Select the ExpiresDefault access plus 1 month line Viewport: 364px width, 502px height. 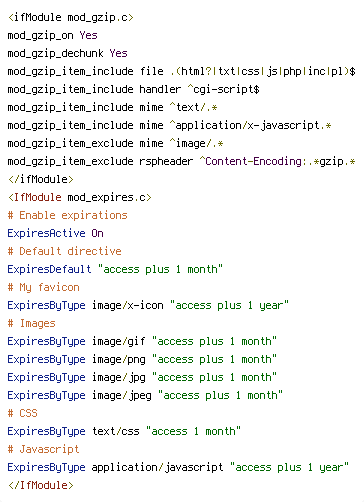[x=115, y=269]
